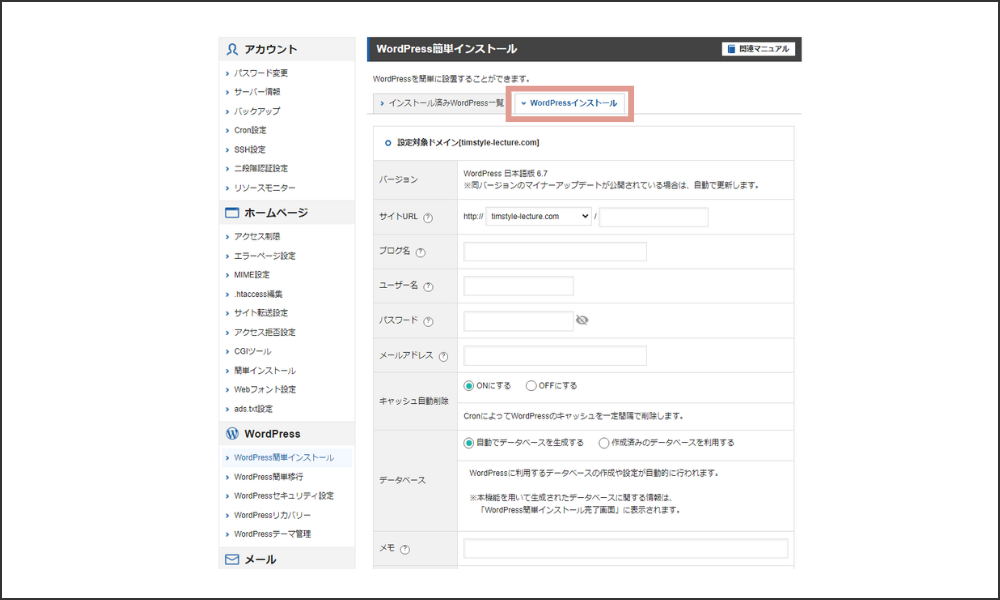Open Webフォント設定 in the sidebar
The image size is (1000, 600).
[x=265, y=390]
